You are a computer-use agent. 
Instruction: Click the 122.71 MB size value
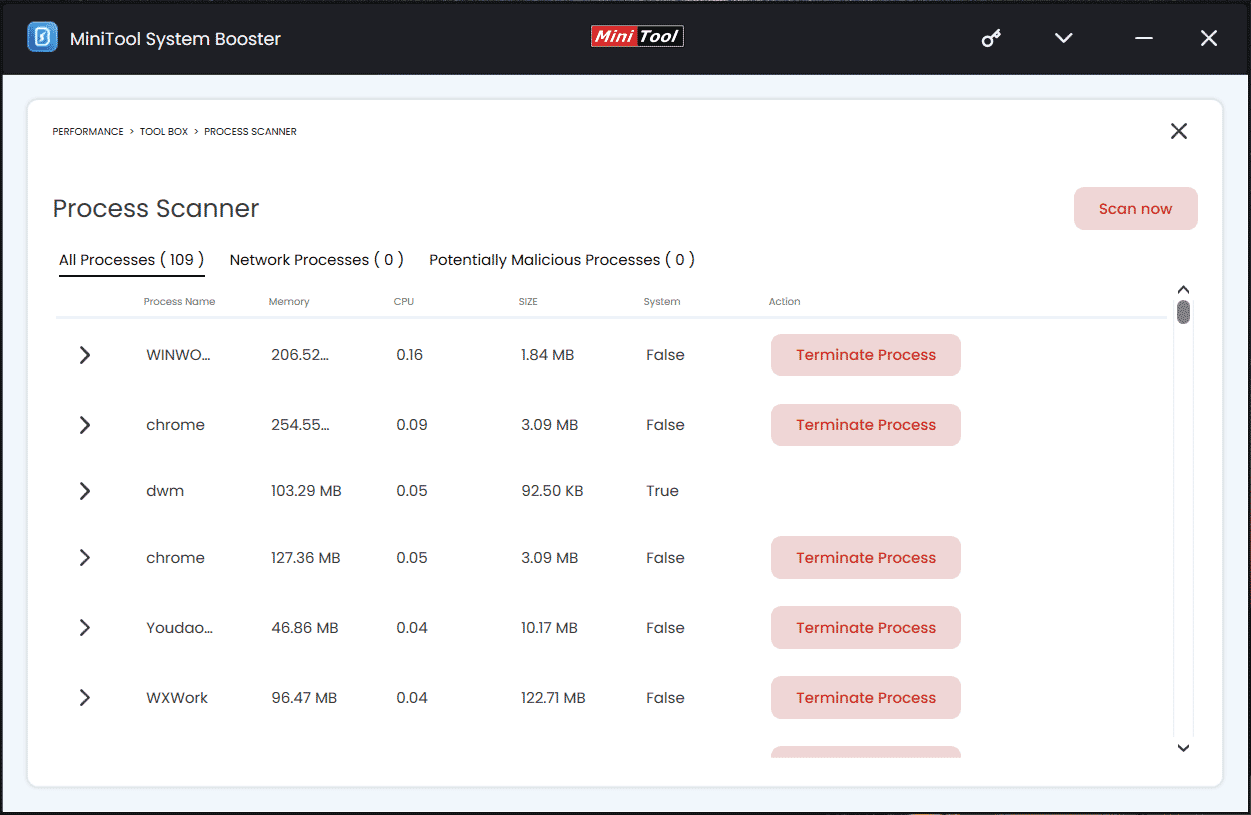coord(553,698)
